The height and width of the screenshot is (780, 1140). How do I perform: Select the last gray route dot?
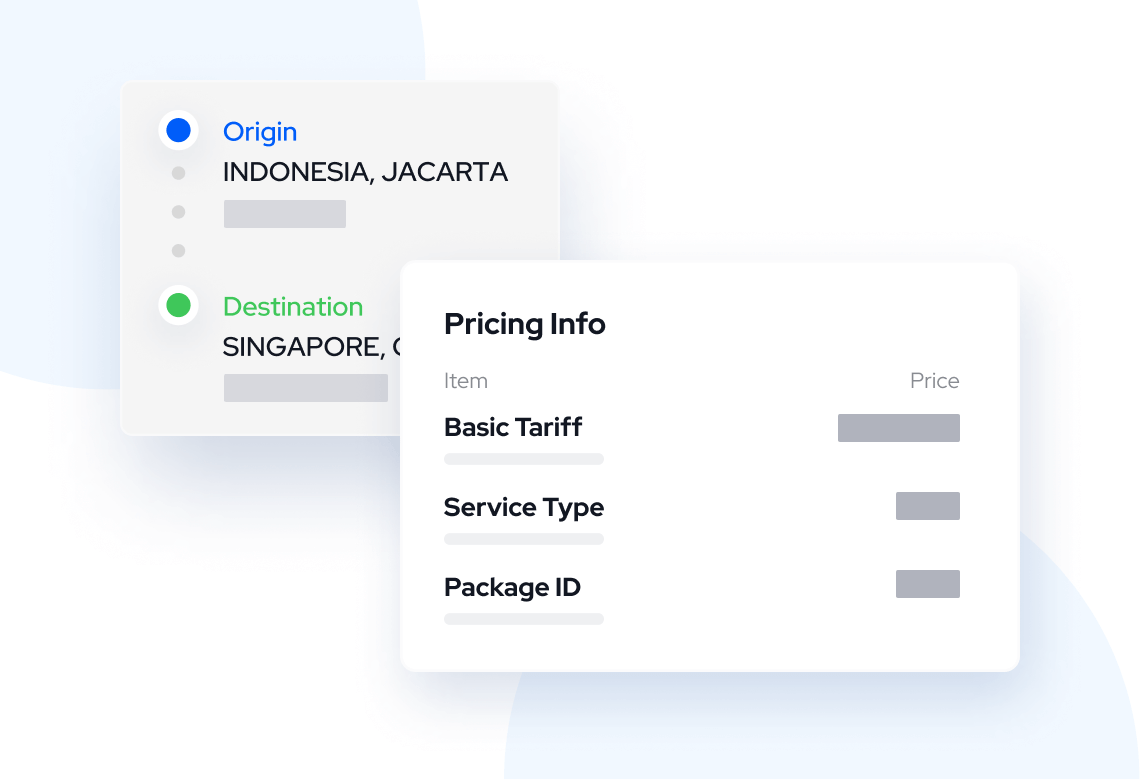point(178,250)
